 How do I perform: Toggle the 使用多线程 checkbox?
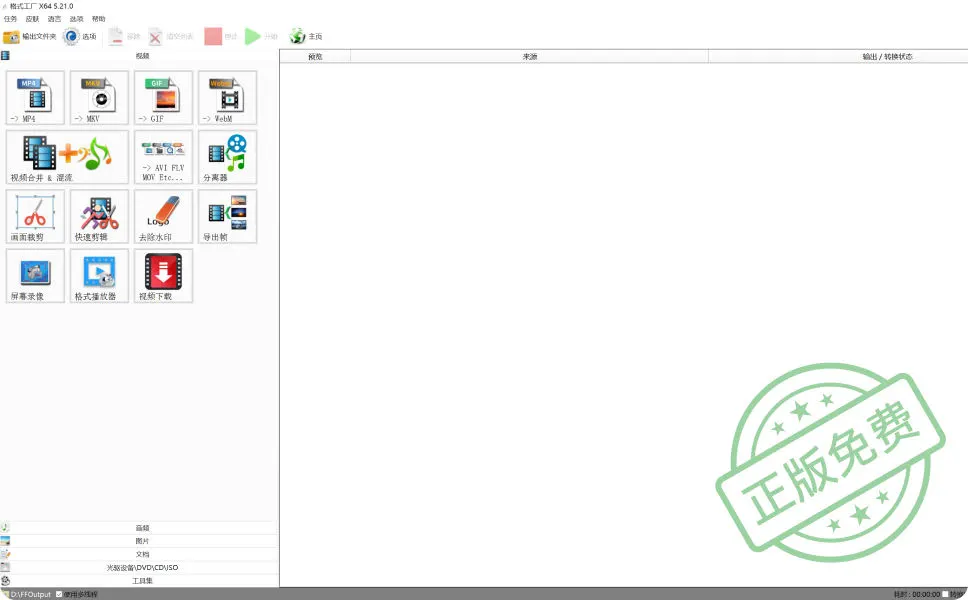pos(59,594)
